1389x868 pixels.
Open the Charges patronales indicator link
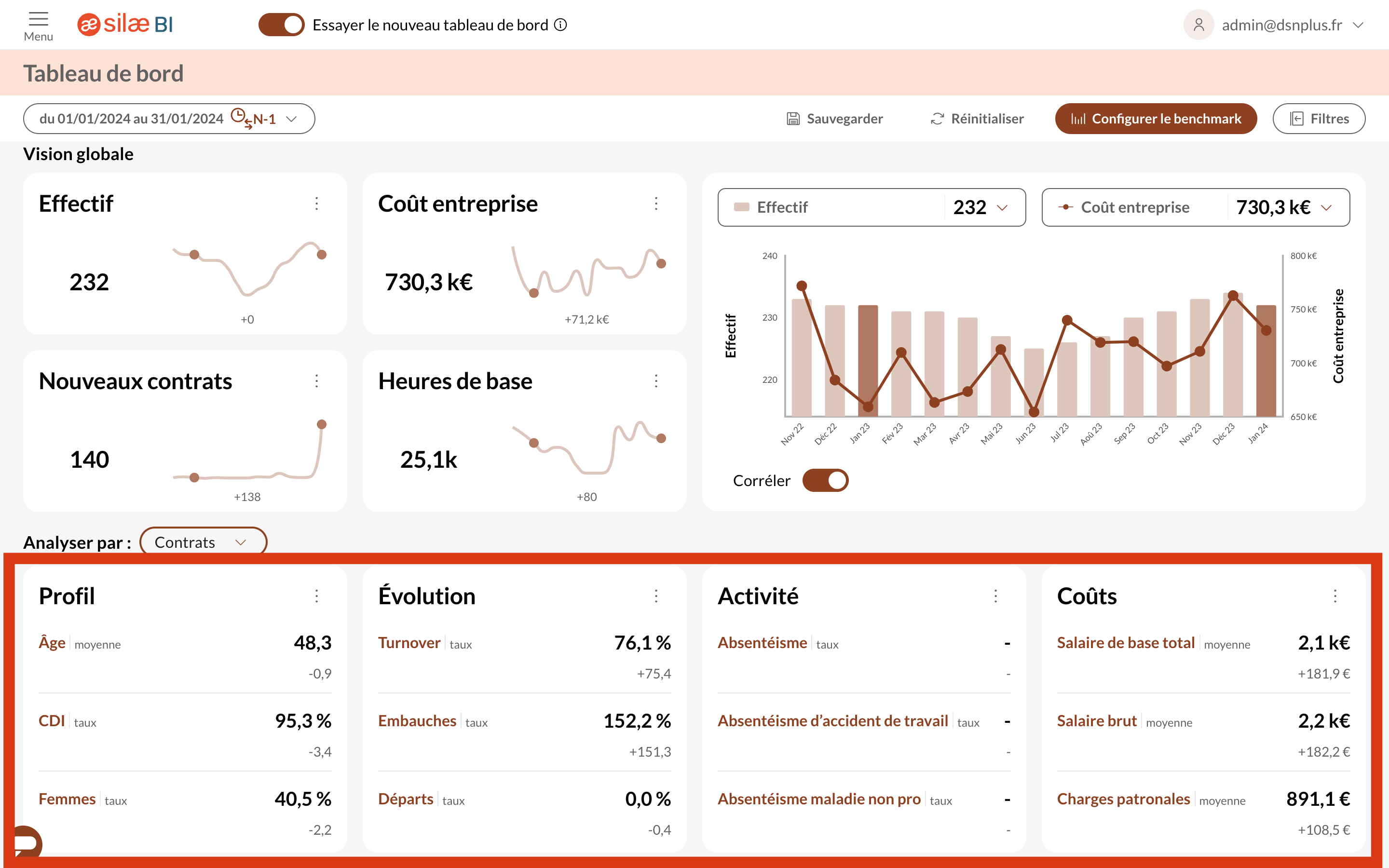(1124, 799)
